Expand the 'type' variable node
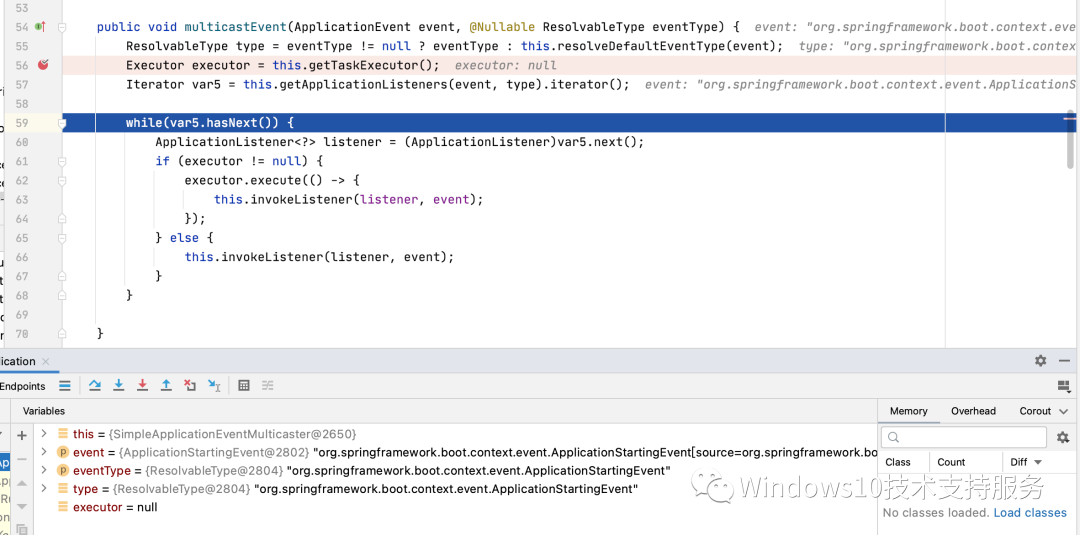 click(x=44, y=489)
